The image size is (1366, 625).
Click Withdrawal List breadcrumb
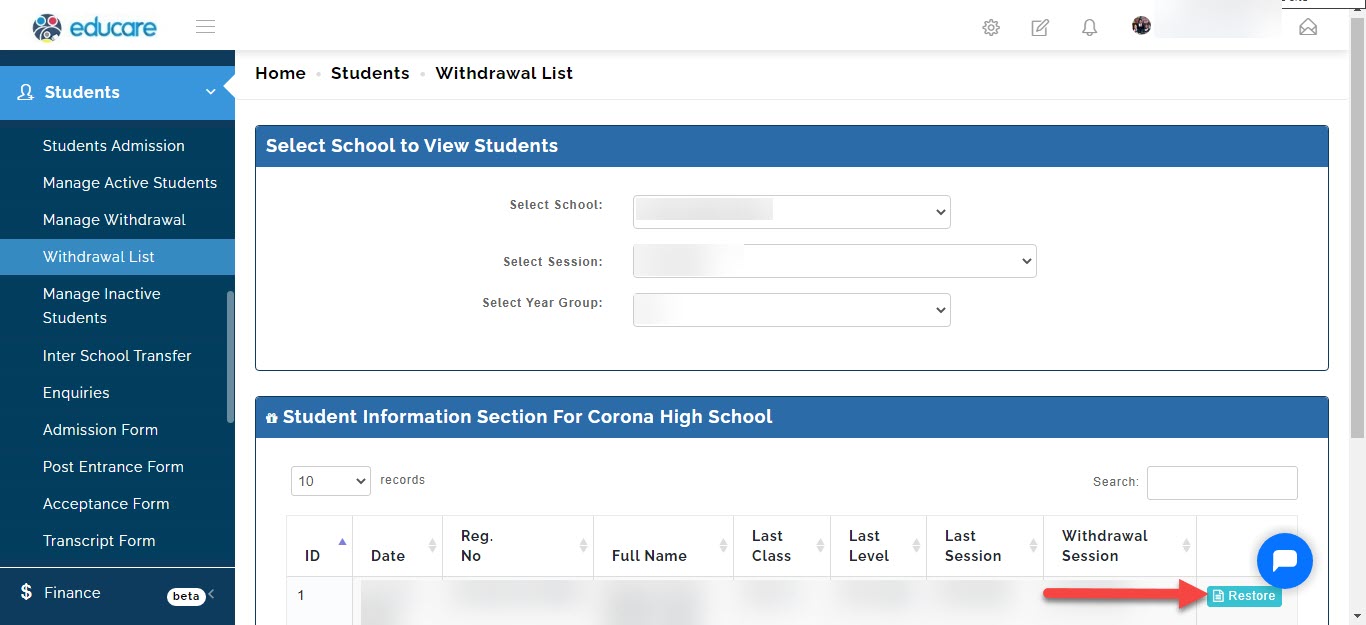coord(504,73)
